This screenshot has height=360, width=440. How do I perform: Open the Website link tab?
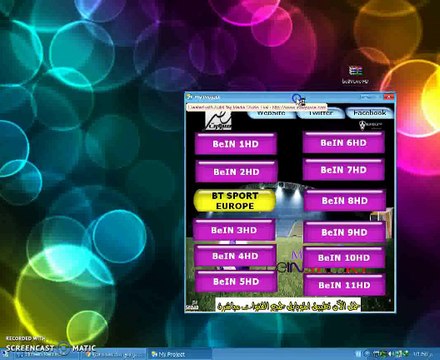pyautogui.click(x=271, y=114)
